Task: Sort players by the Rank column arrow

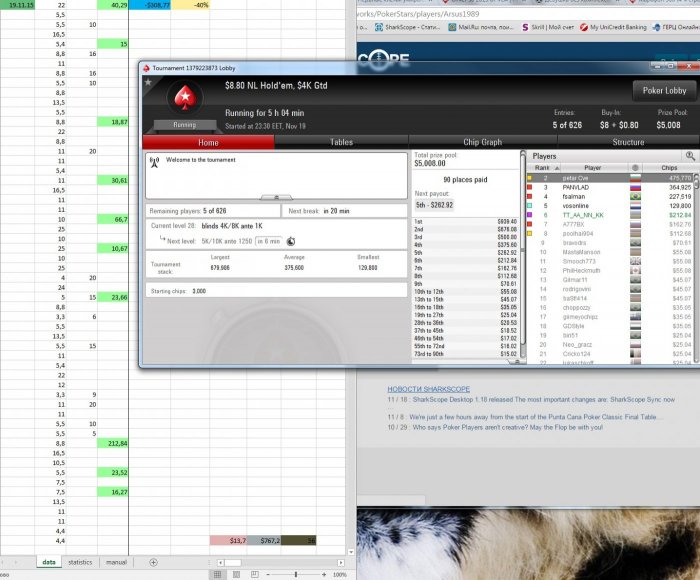Action: point(557,168)
